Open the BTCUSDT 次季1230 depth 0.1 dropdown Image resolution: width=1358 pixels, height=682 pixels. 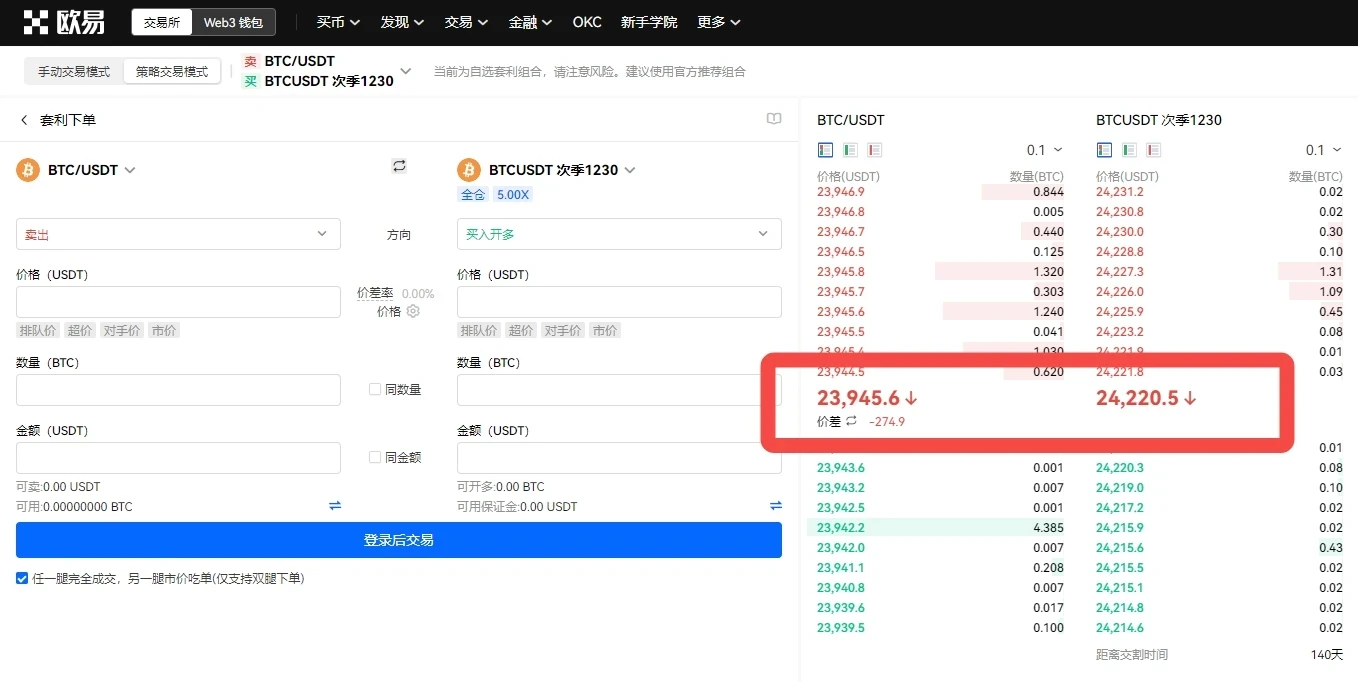click(1323, 150)
